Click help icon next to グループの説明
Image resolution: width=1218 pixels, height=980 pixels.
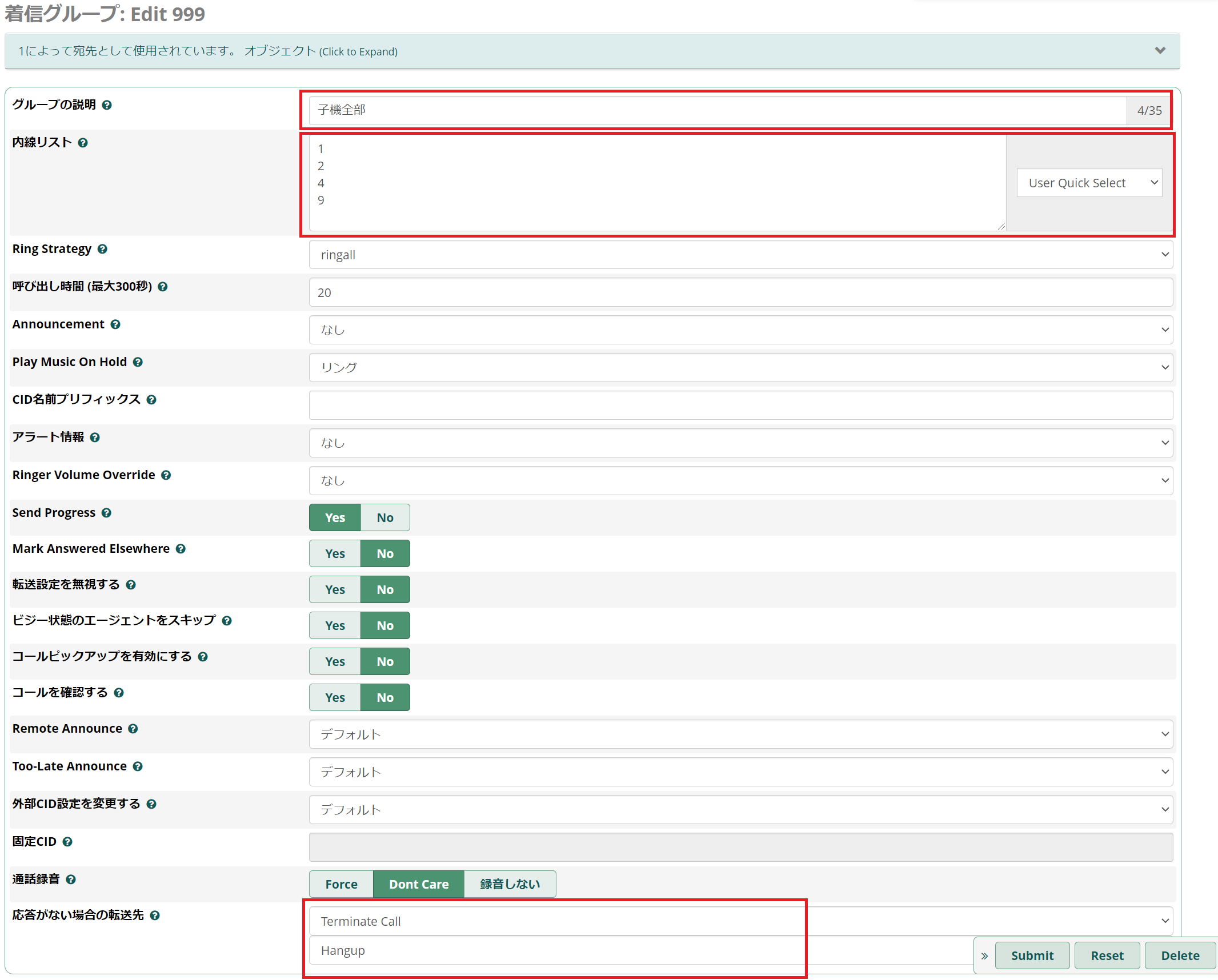tap(107, 105)
